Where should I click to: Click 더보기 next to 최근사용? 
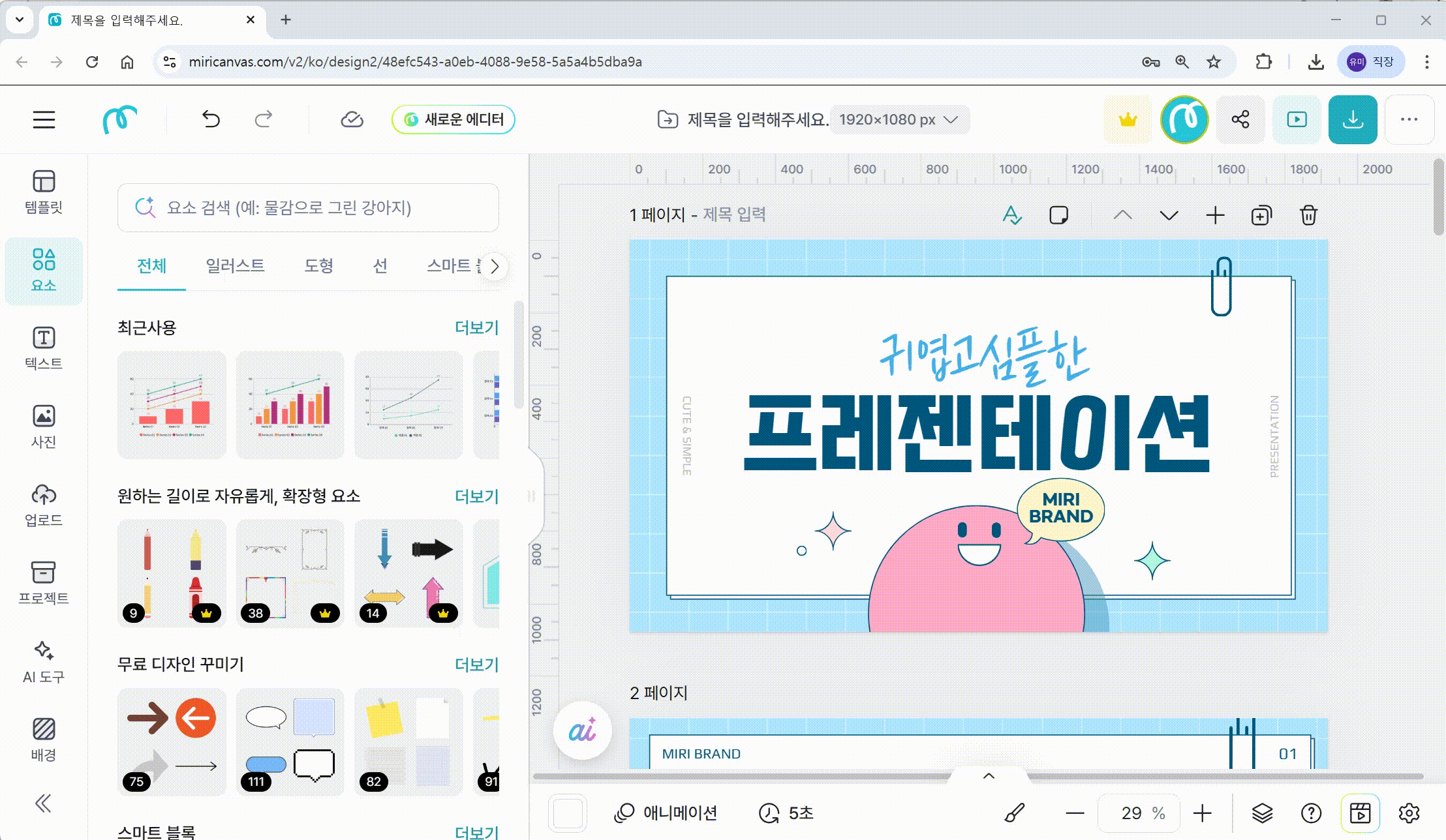[476, 327]
